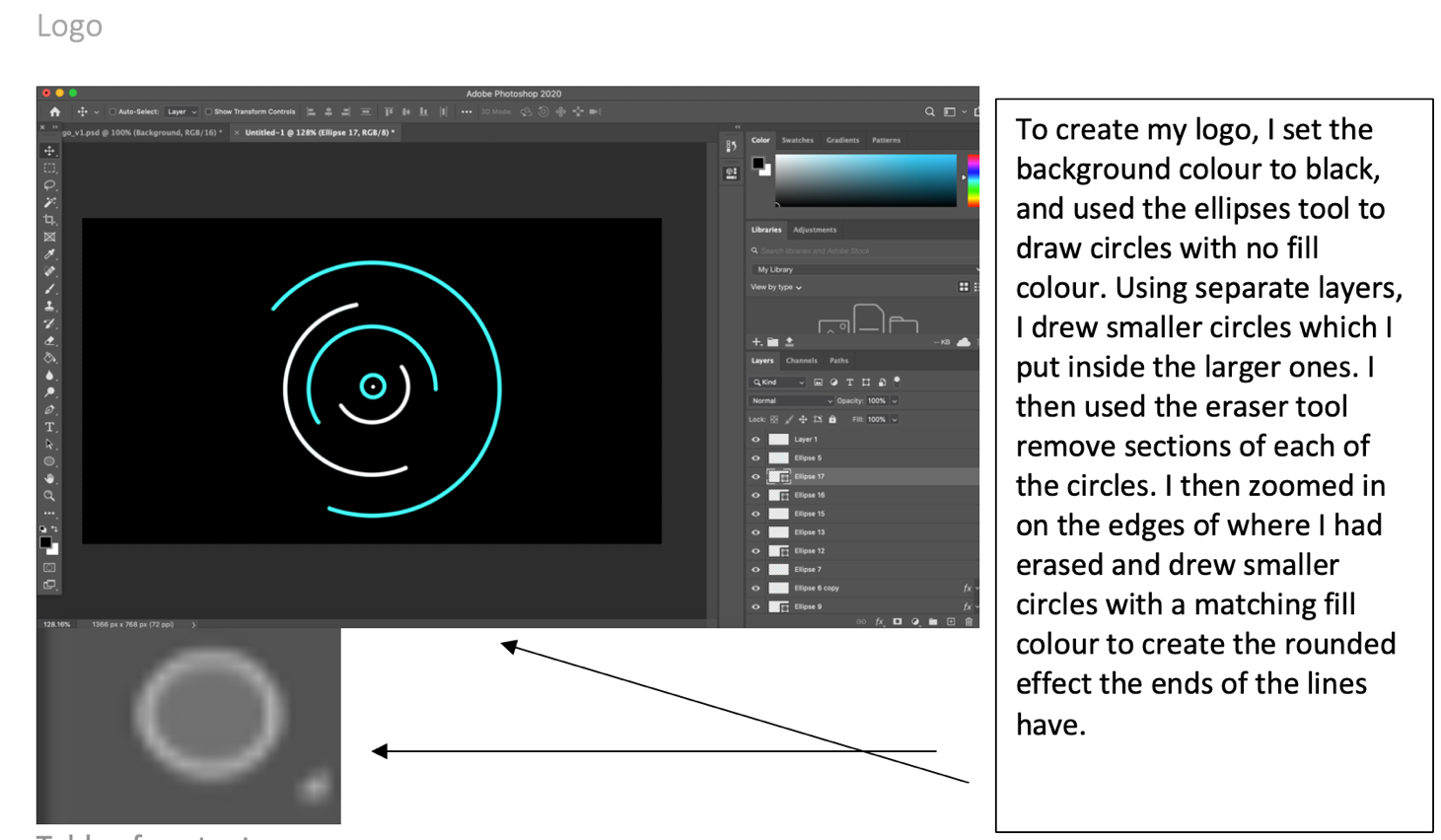The width and height of the screenshot is (1441, 840).
Task: Select the Hand tool
Action: pyautogui.click(x=49, y=479)
